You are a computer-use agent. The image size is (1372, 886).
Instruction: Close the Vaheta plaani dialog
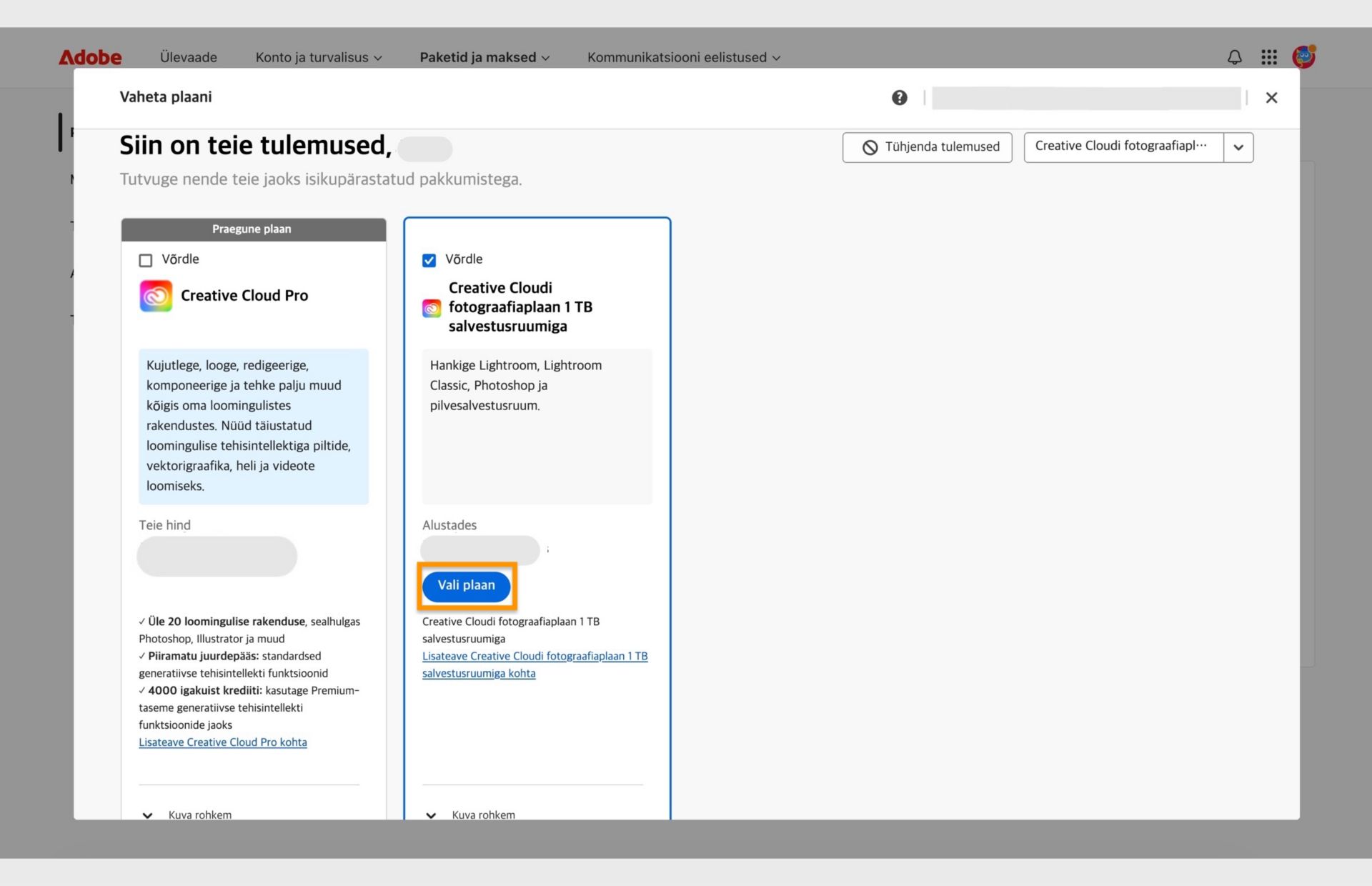point(1271,98)
